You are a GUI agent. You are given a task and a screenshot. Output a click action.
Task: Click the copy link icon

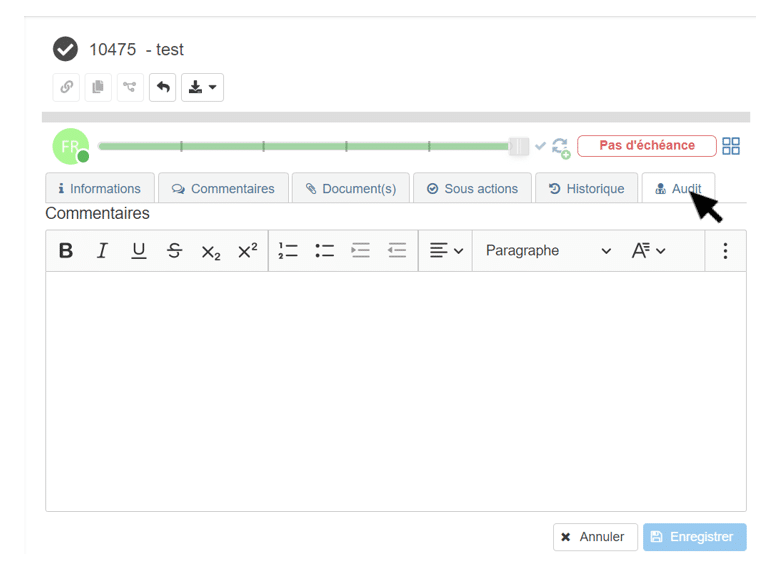tap(66, 87)
